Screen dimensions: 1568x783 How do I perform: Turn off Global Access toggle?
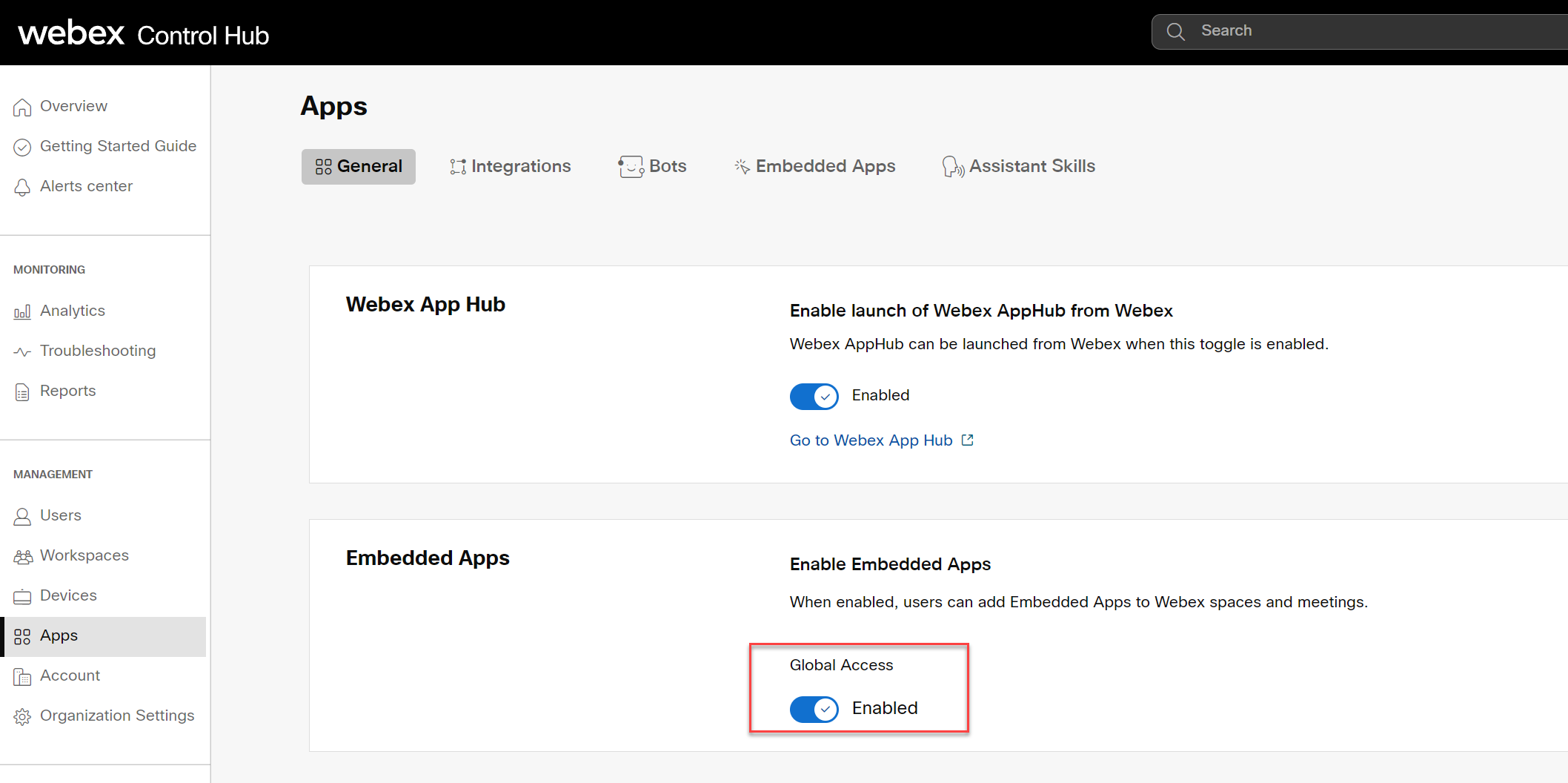point(814,709)
